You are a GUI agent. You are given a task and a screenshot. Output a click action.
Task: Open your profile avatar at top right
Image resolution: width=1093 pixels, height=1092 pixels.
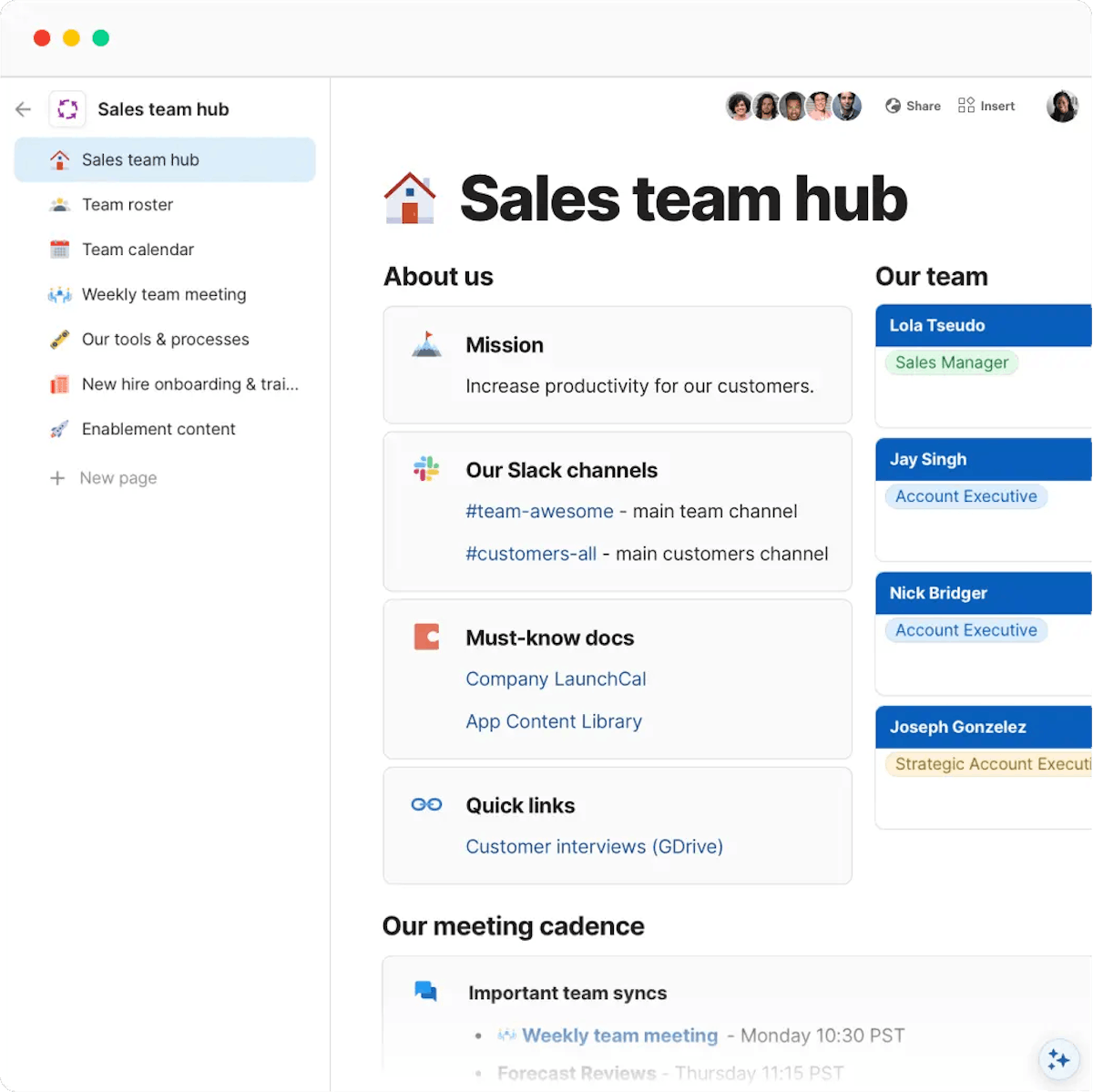click(1062, 107)
